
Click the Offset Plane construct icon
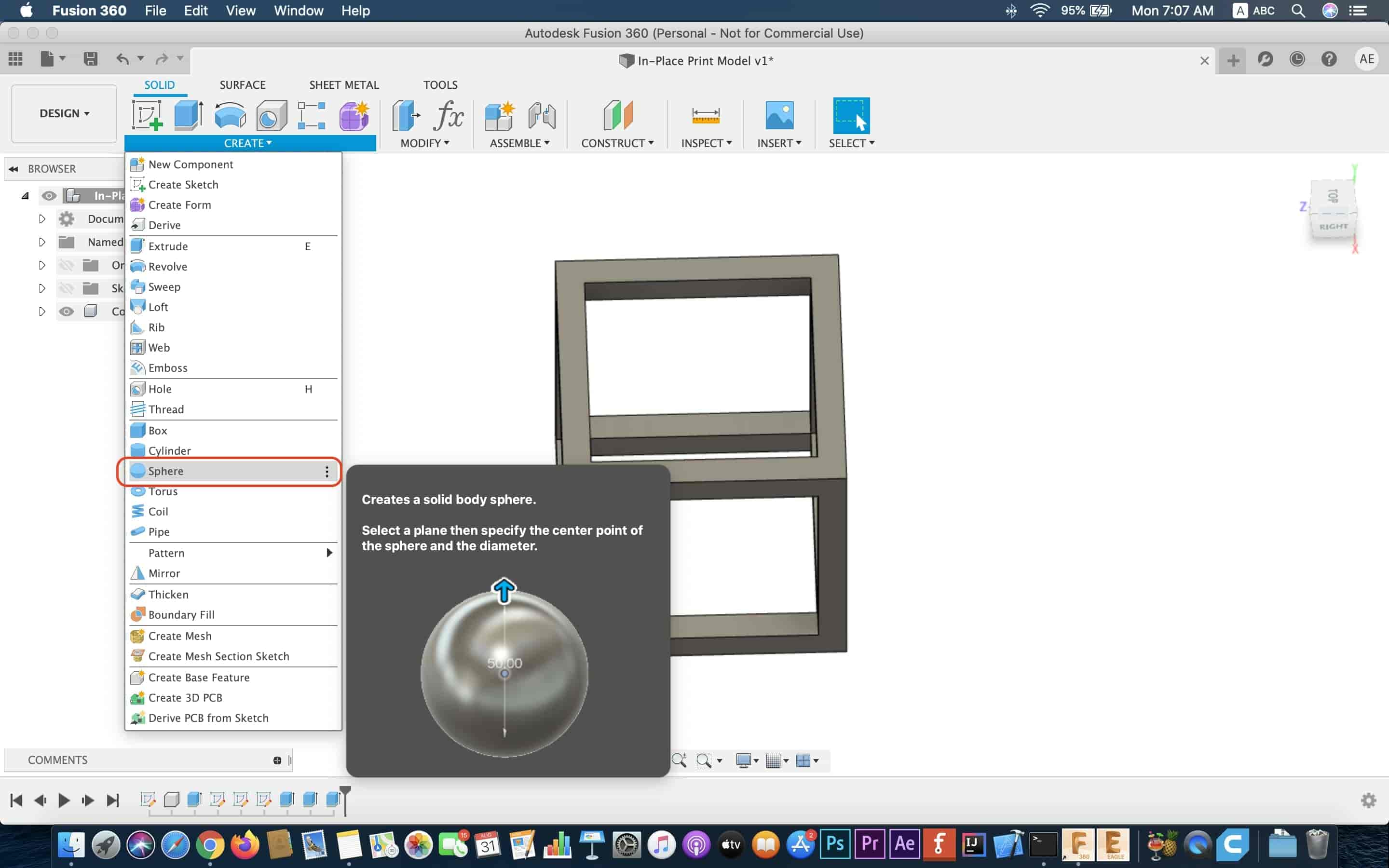pyautogui.click(x=618, y=115)
